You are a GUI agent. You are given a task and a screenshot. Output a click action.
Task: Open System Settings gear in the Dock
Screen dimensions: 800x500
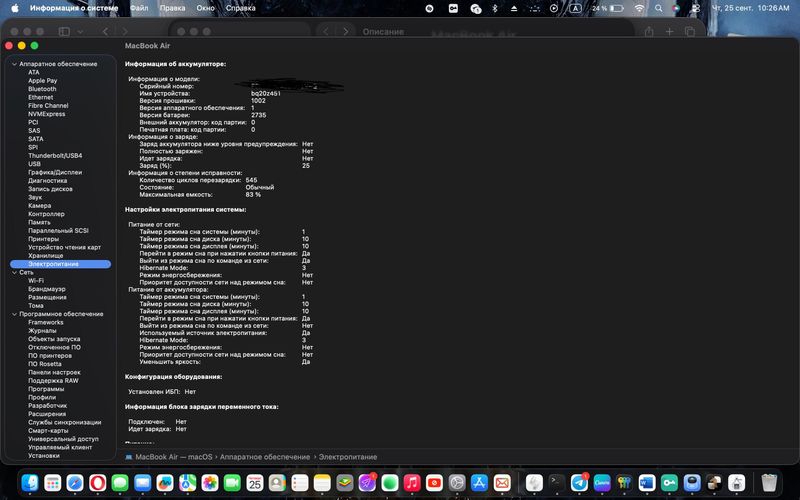pos(457,482)
